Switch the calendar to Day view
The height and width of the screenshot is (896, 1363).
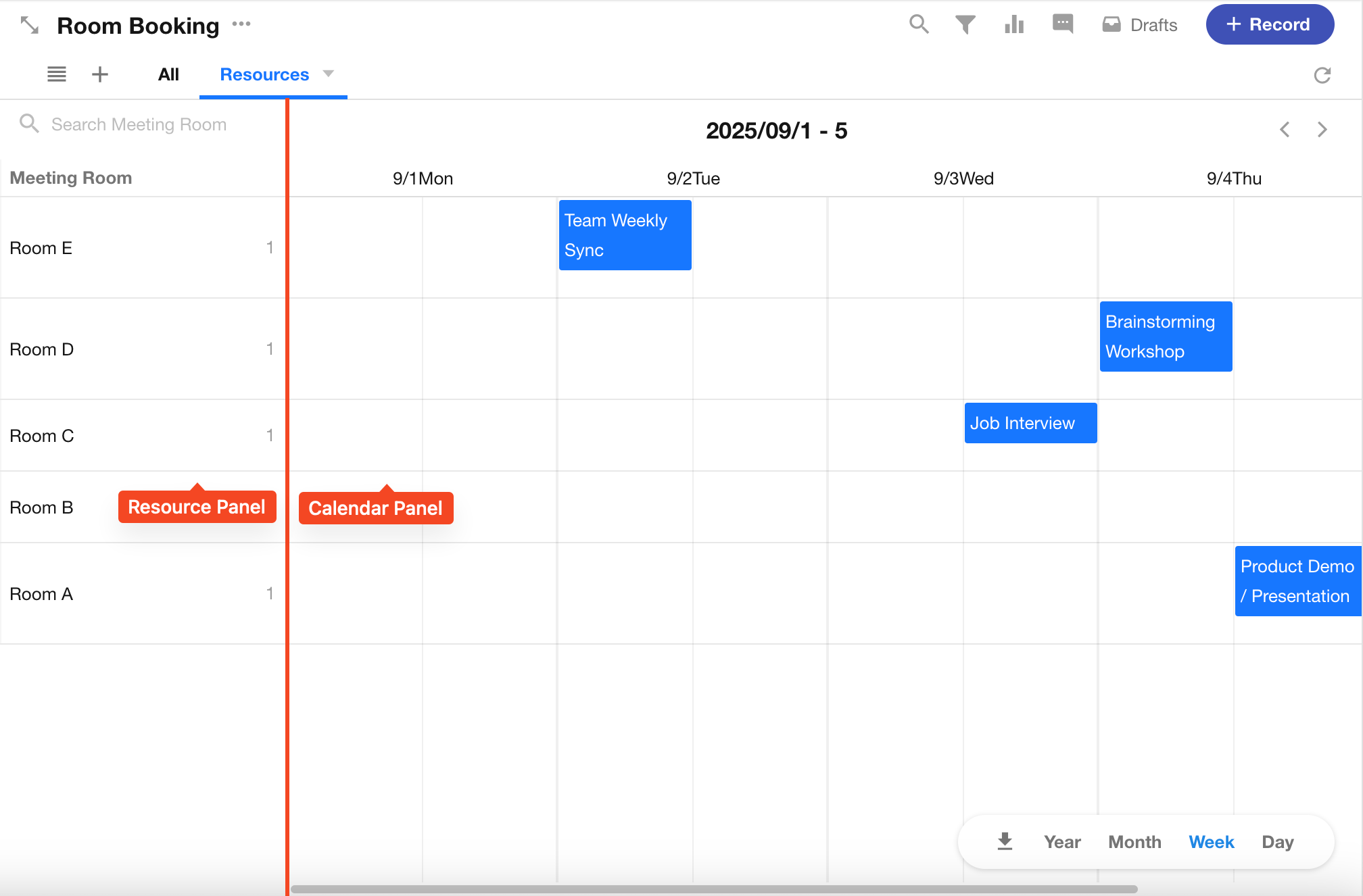1277,842
